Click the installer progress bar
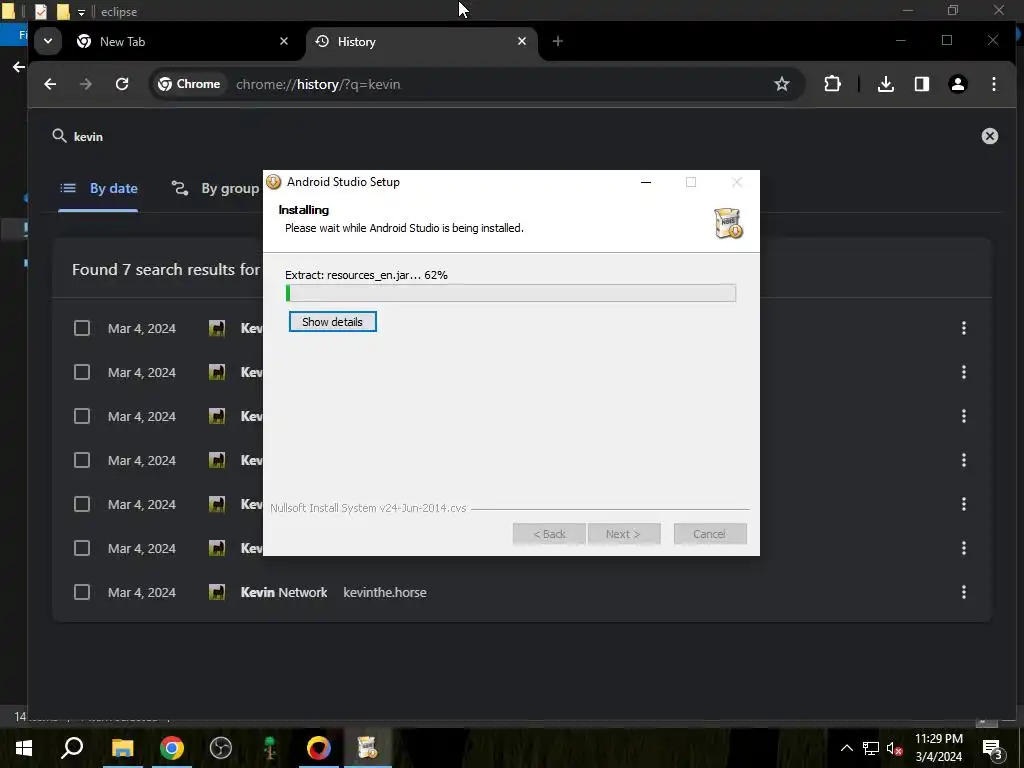This screenshot has width=1024, height=768. (511, 293)
